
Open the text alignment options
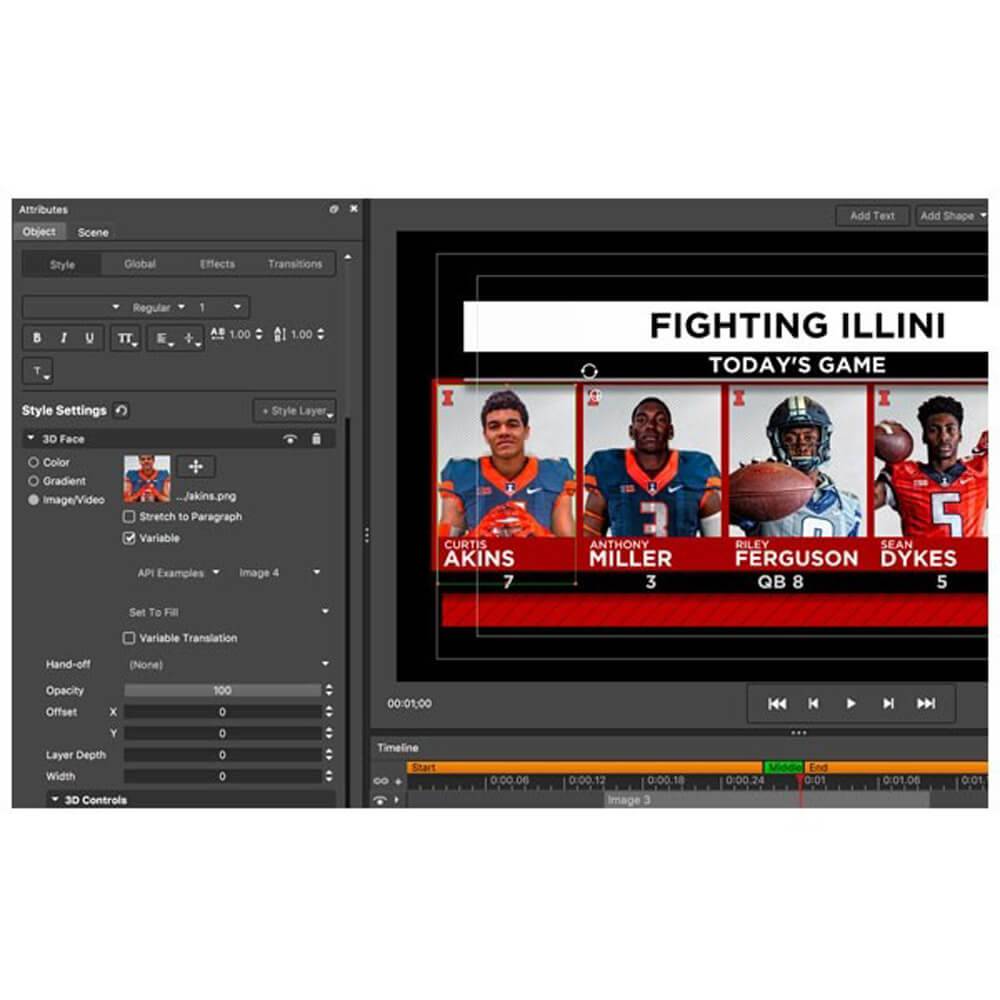[x=164, y=339]
